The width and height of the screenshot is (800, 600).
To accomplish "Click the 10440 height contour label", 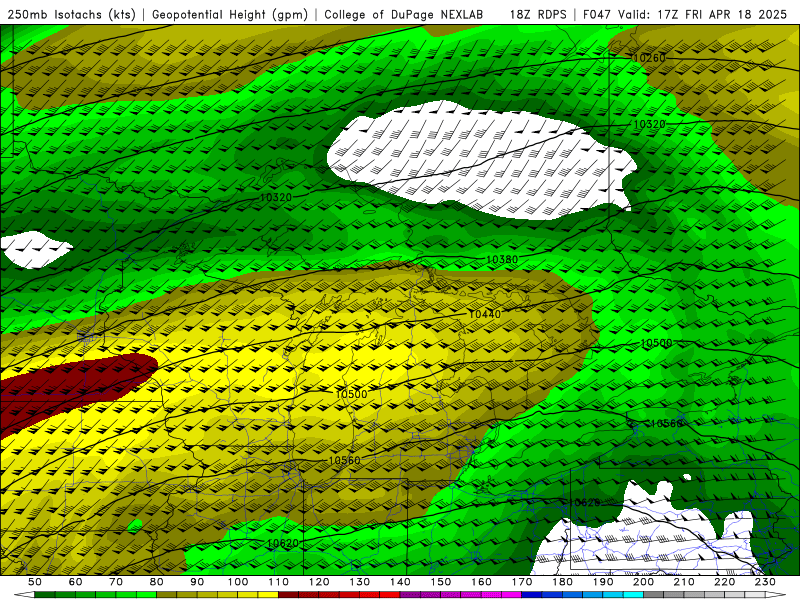I will (485, 314).
